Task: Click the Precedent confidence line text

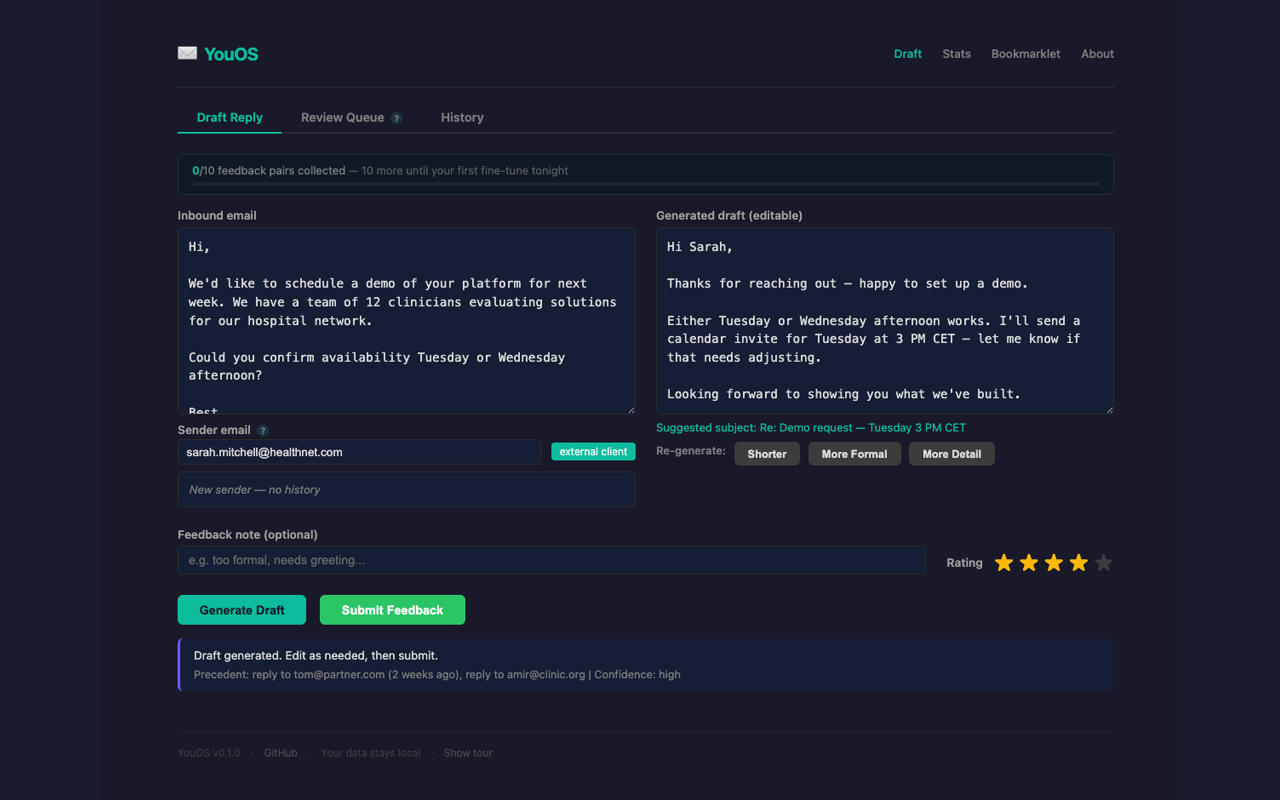Action: 437,675
